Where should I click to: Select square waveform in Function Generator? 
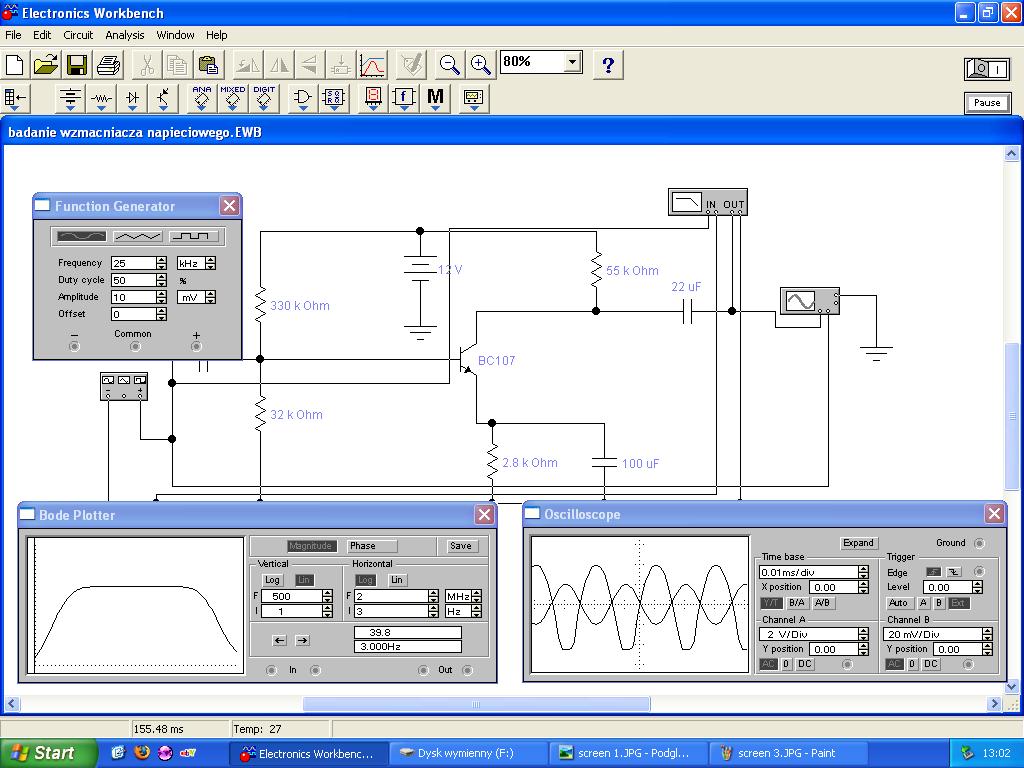pyautogui.click(x=193, y=236)
